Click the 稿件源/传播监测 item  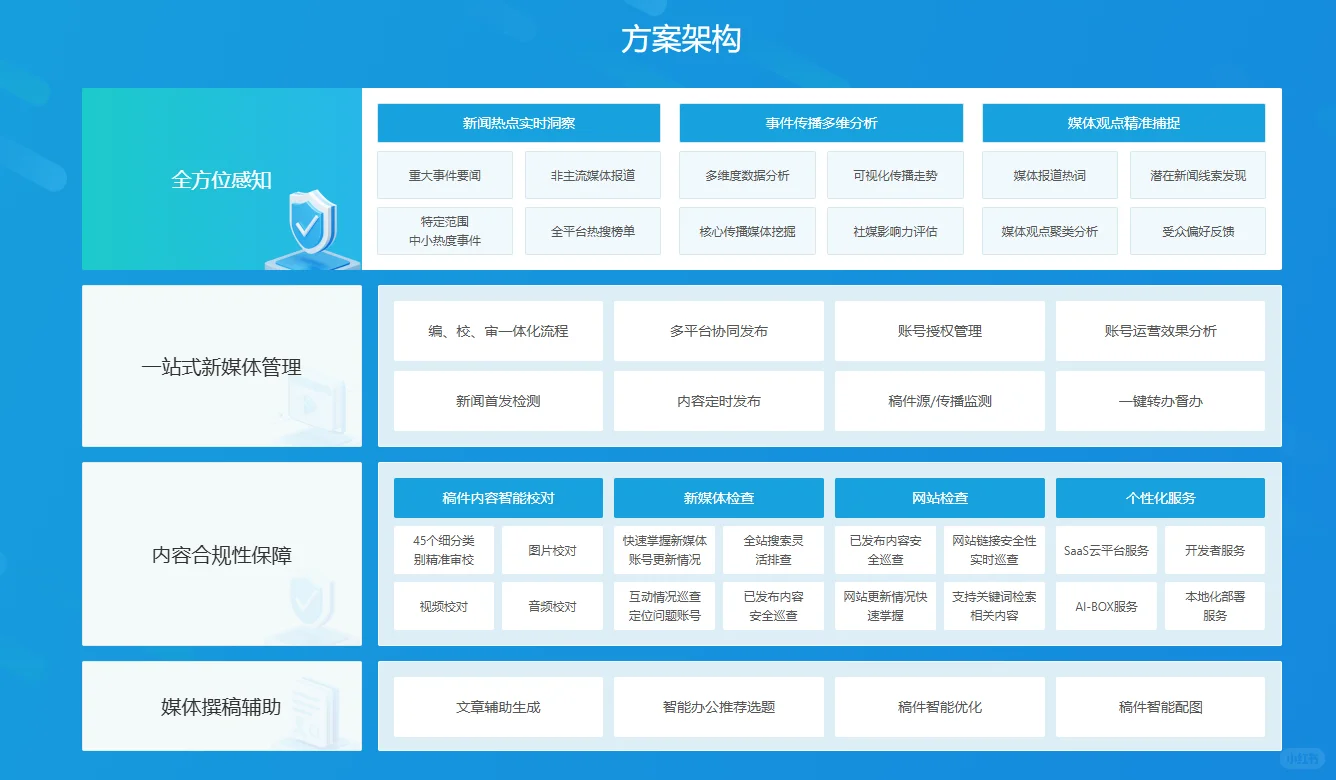point(940,401)
